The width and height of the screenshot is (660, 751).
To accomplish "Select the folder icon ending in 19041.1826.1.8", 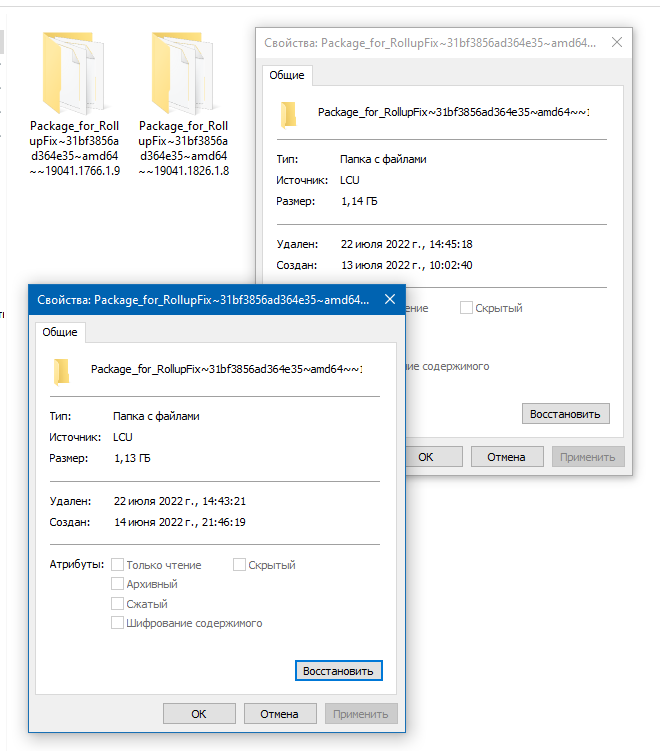I will (x=183, y=73).
